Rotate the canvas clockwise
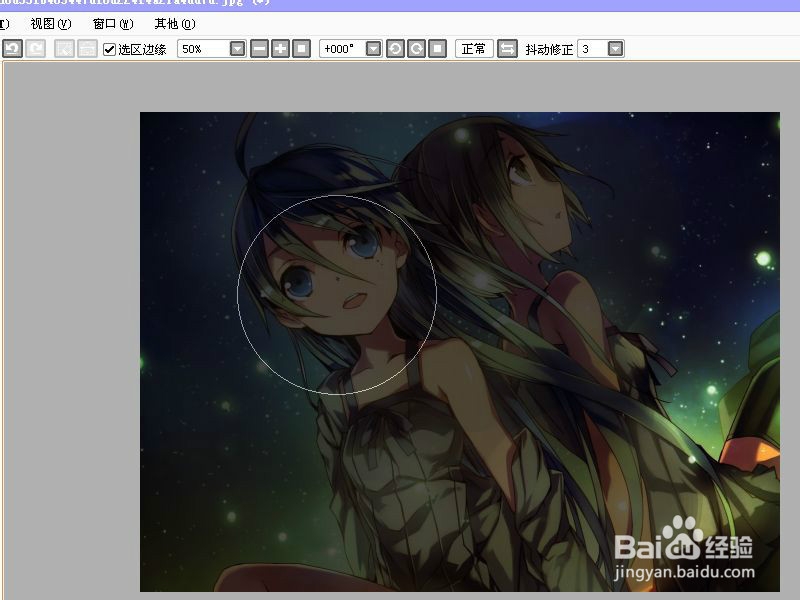The height and width of the screenshot is (600, 800). [x=416, y=49]
